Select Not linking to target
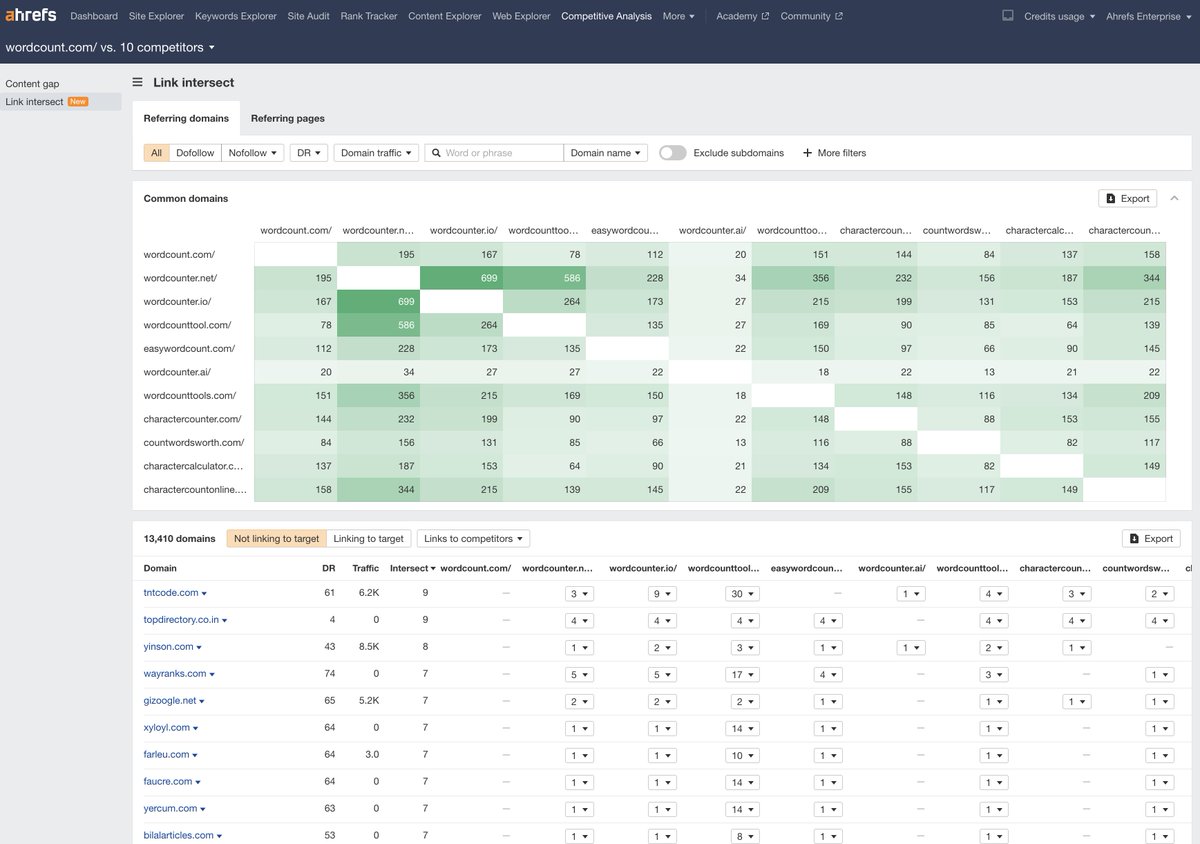The height and width of the screenshot is (844, 1200). click(x=277, y=539)
